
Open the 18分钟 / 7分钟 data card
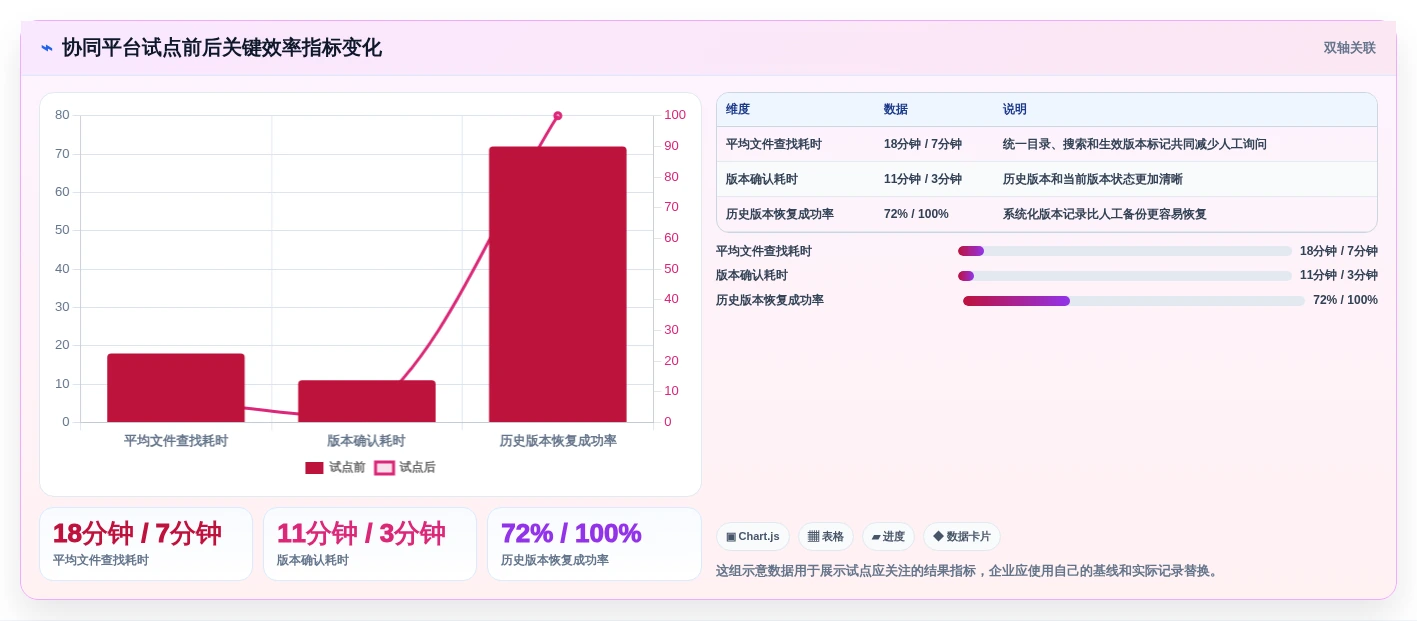[146, 544]
